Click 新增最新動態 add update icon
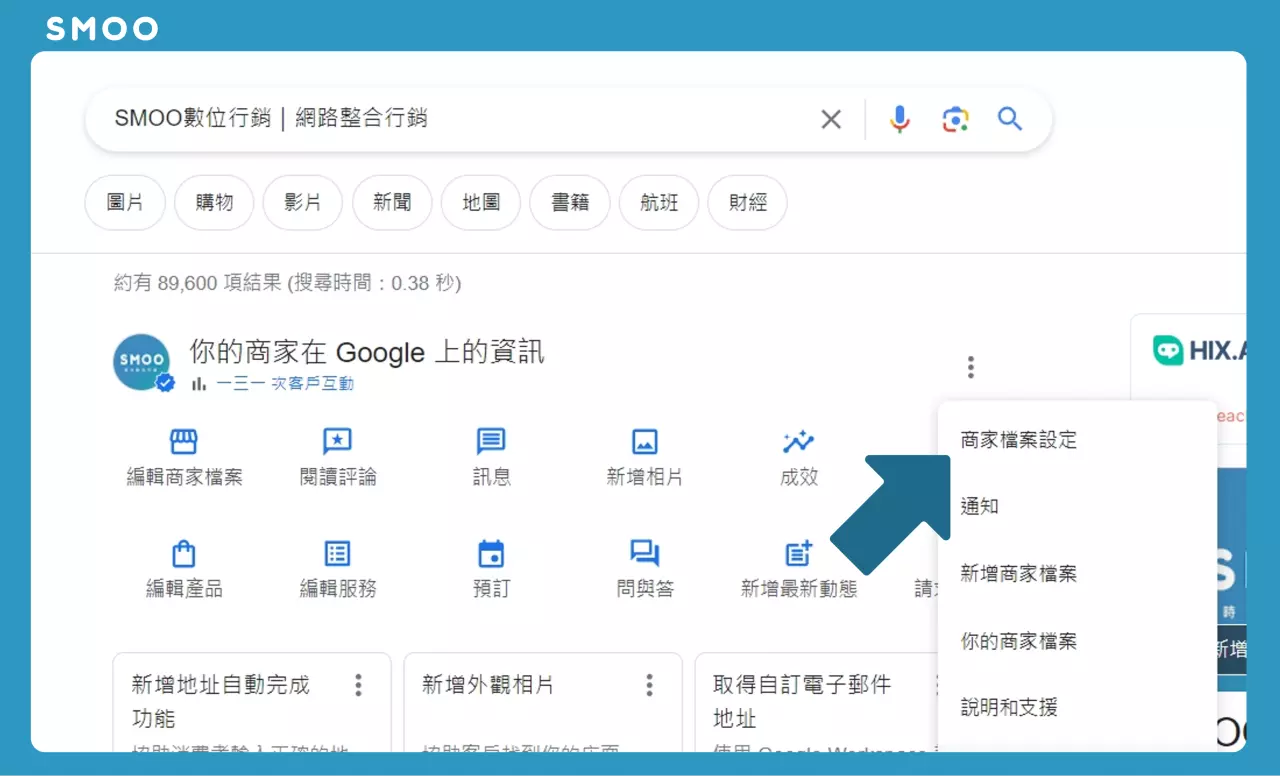1280x781 pixels. [799, 553]
